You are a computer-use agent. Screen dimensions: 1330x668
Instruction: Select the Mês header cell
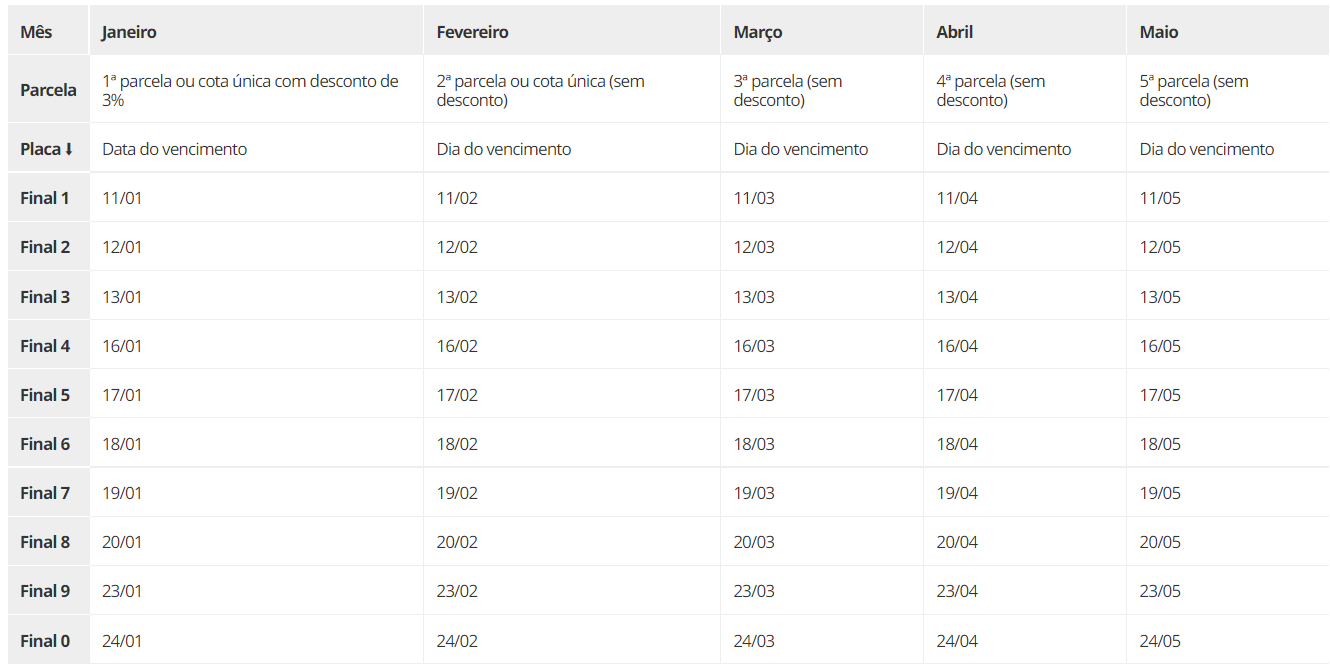(36, 32)
